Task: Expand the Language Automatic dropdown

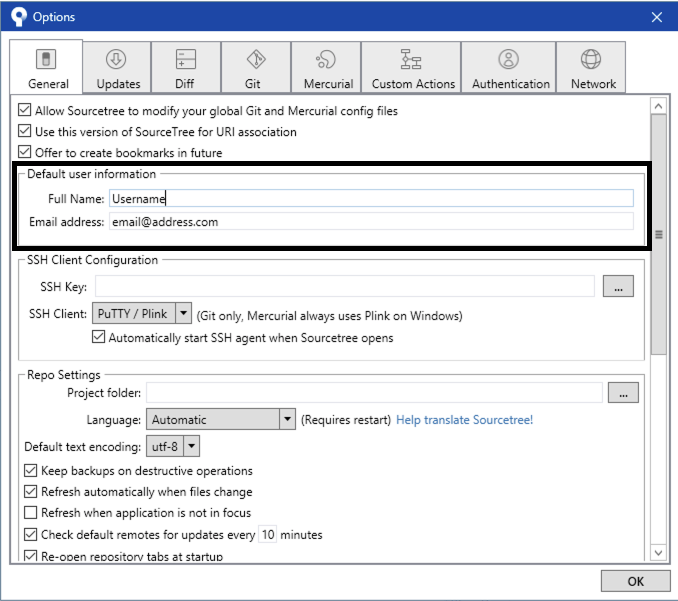Action: pos(221,419)
